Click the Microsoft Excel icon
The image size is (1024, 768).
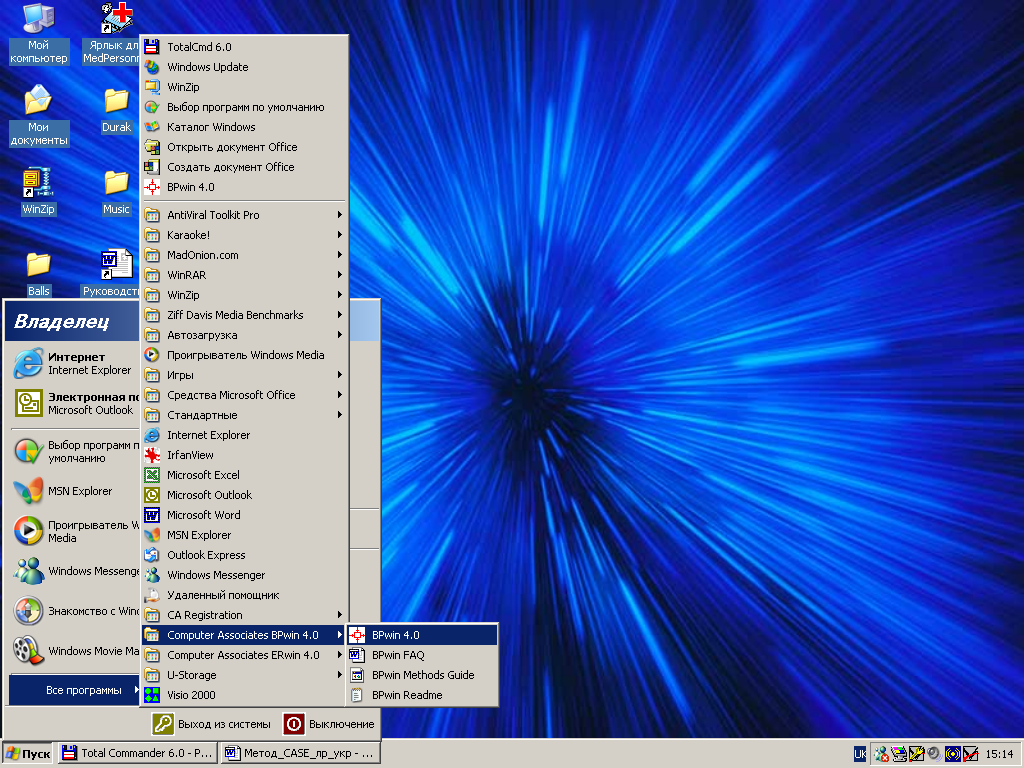pos(152,475)
